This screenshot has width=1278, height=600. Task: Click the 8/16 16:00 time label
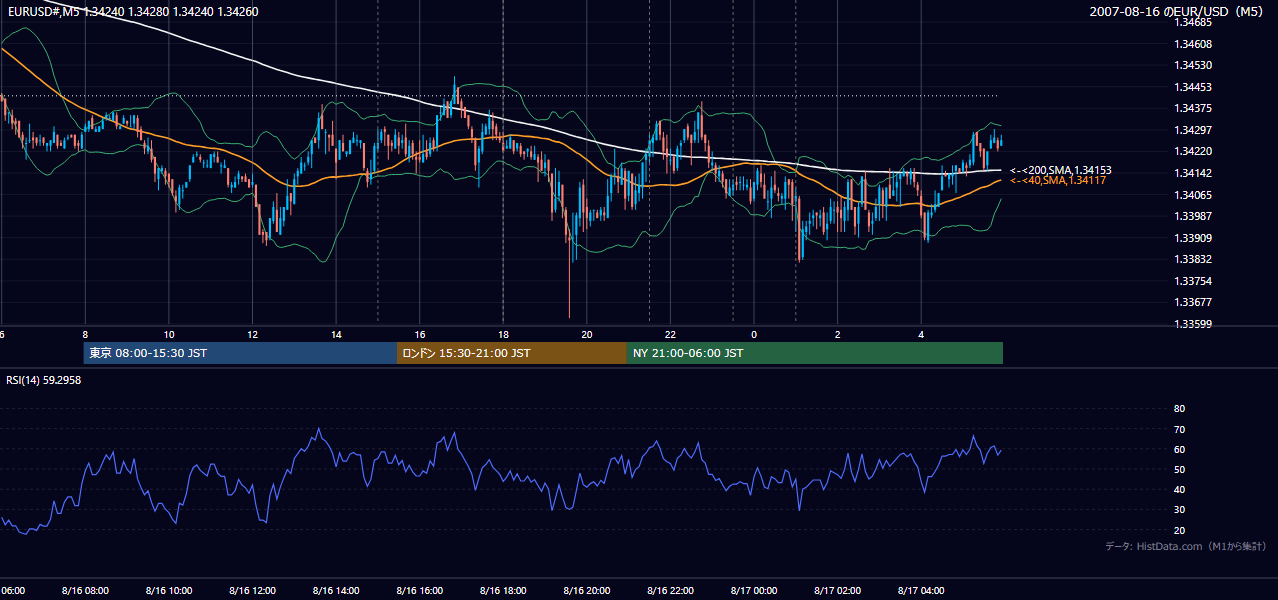[419, 591]
